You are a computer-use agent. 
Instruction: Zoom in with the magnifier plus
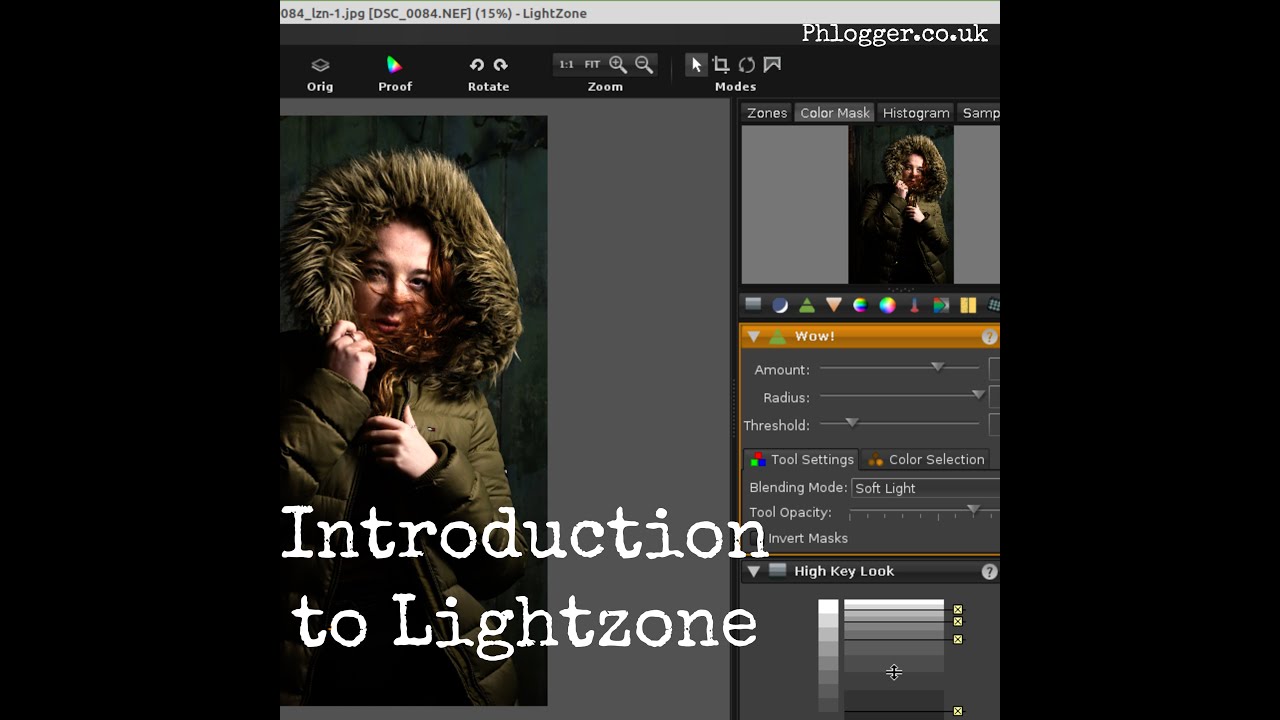point(618,65)
